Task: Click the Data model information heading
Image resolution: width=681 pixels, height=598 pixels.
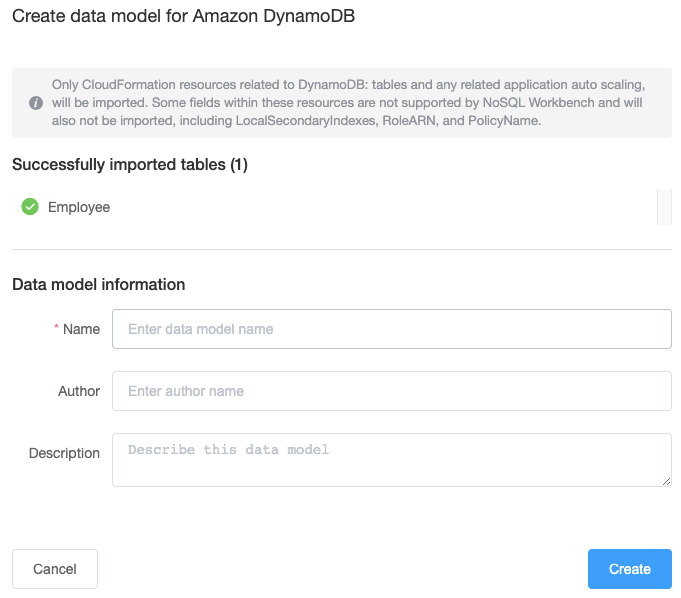Action: (98, 284)
